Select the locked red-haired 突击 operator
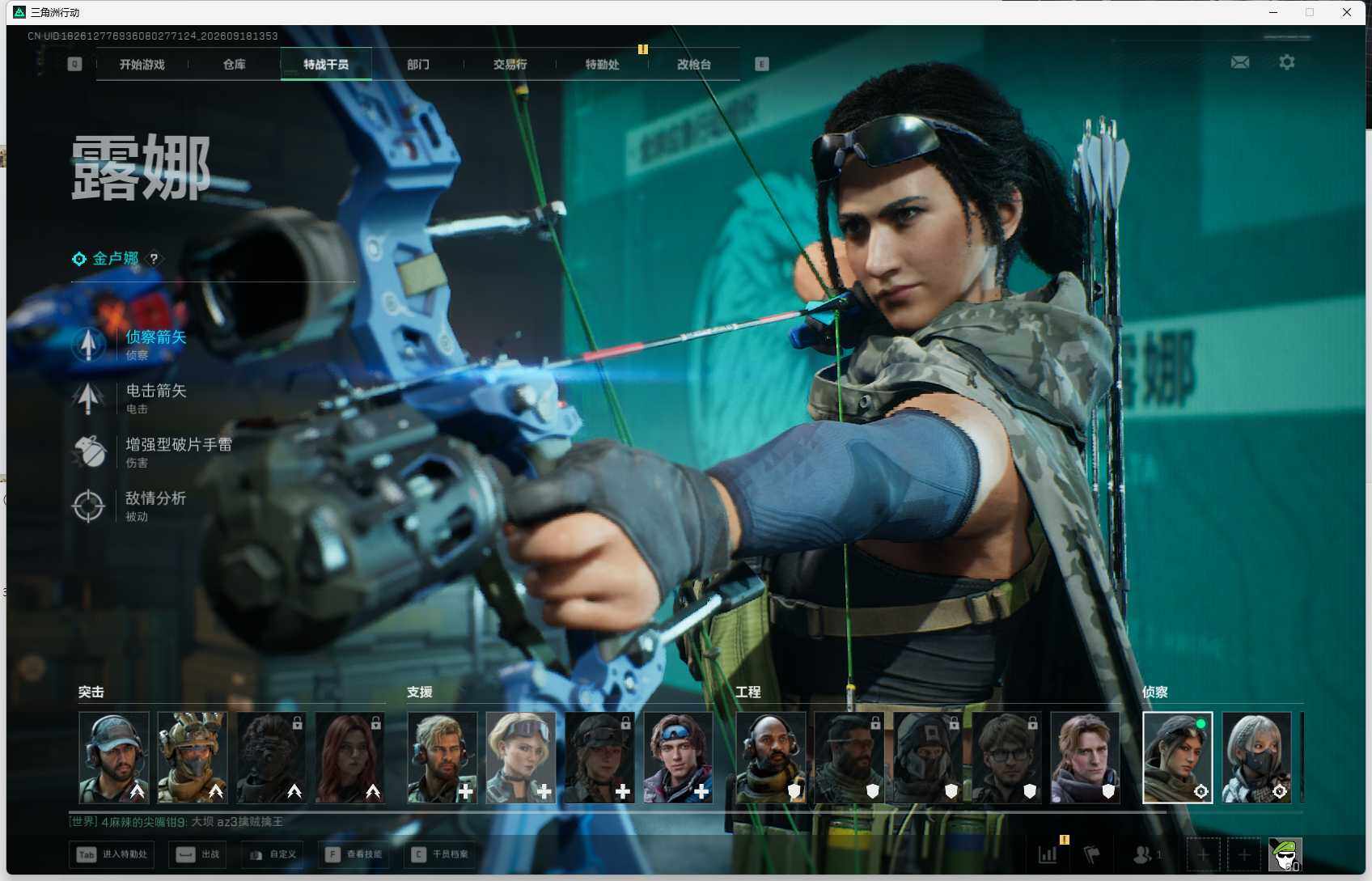The width and height of the screenshot is (1372, 881). tap(349, 757)
